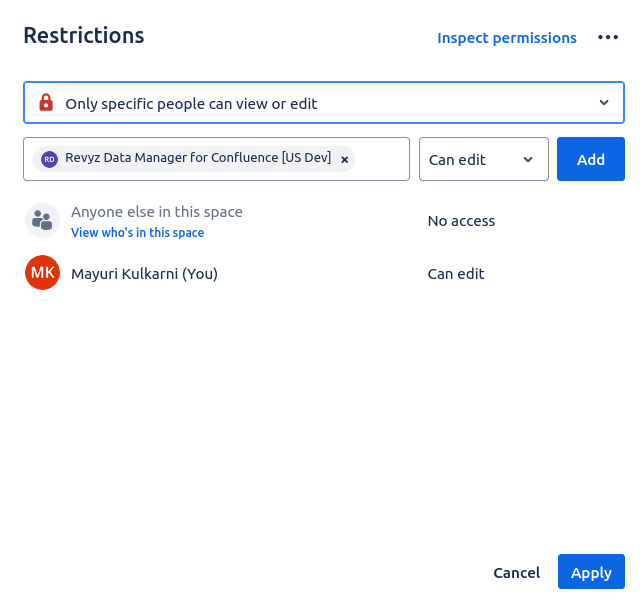Open Inspect permissions
643x611 pixels.
click(x=506, y=38)
